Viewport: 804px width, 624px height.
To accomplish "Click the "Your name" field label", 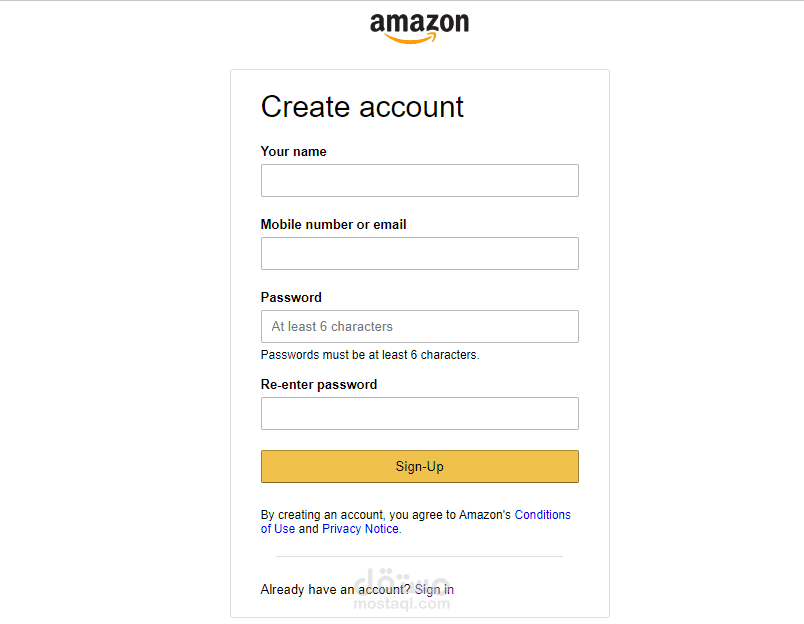I will point(293,152).
